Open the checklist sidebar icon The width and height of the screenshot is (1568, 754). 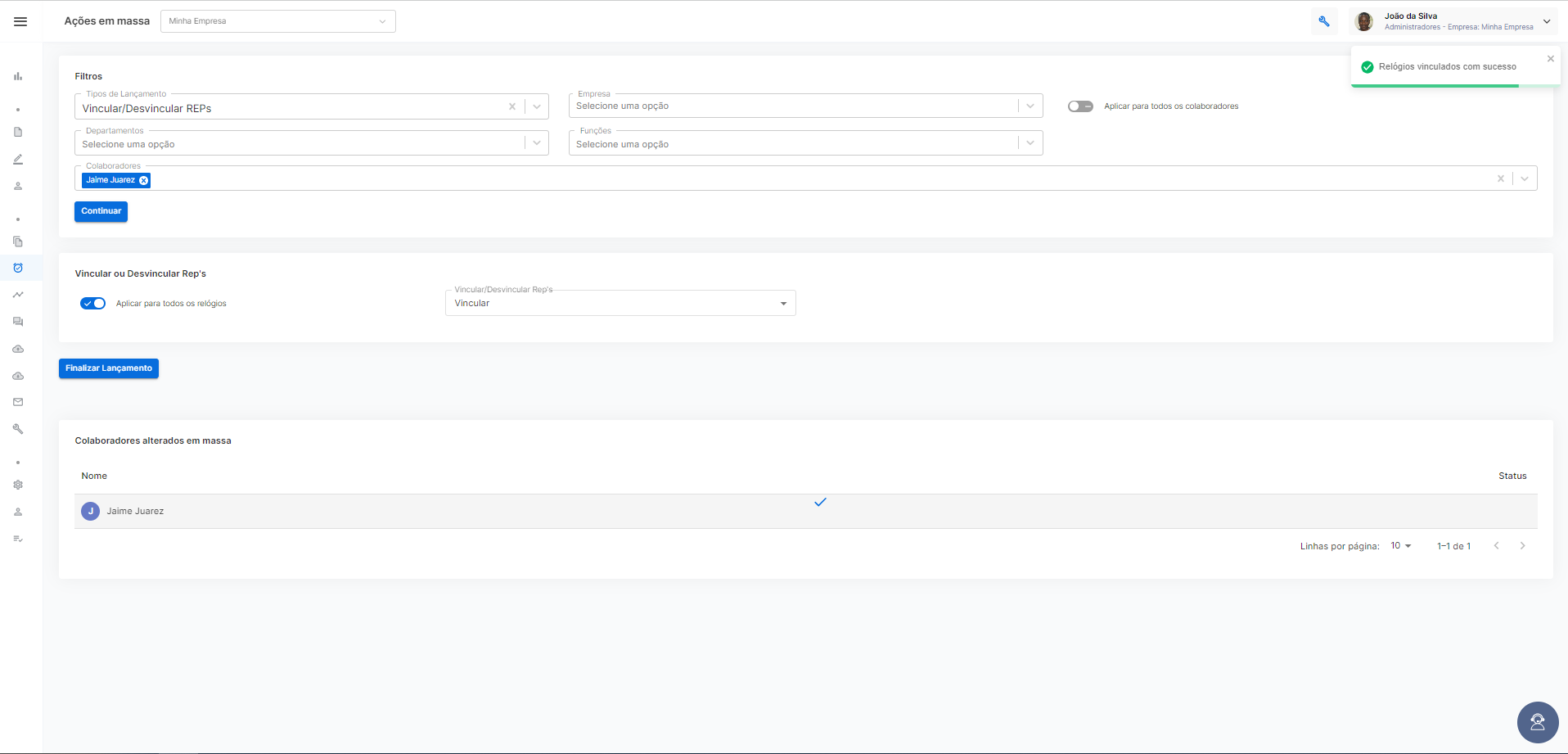click(18, 539)
